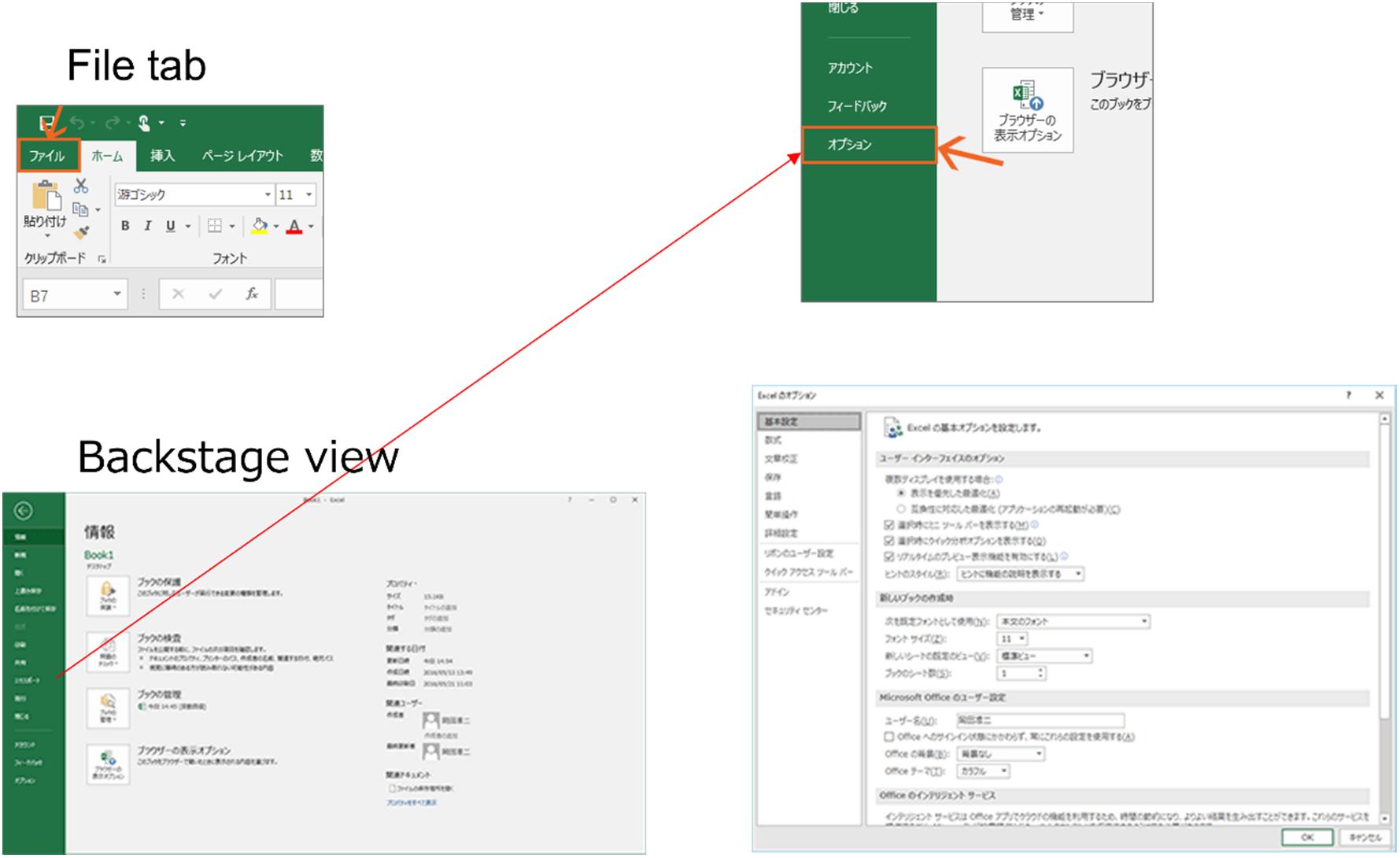Toggle Underline formatting in the ribbon

tap(170, 226)
